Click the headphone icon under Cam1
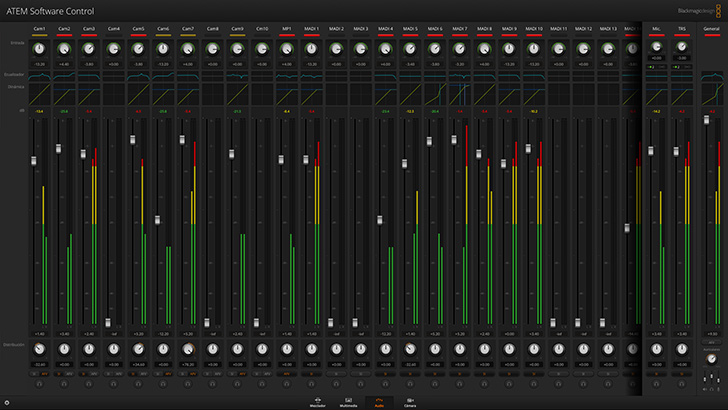The height and width of the screenshot is (410, 728). coord(39,383)
